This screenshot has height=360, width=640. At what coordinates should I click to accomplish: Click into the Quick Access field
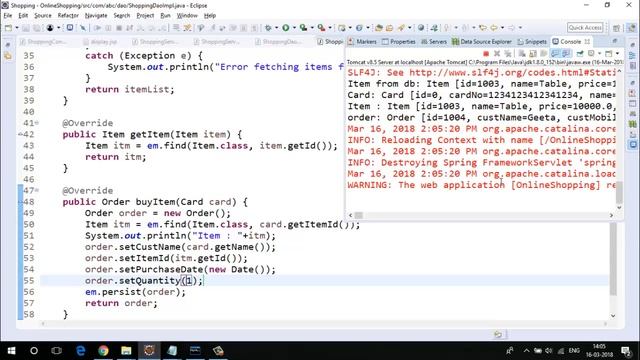pos(585,27)
